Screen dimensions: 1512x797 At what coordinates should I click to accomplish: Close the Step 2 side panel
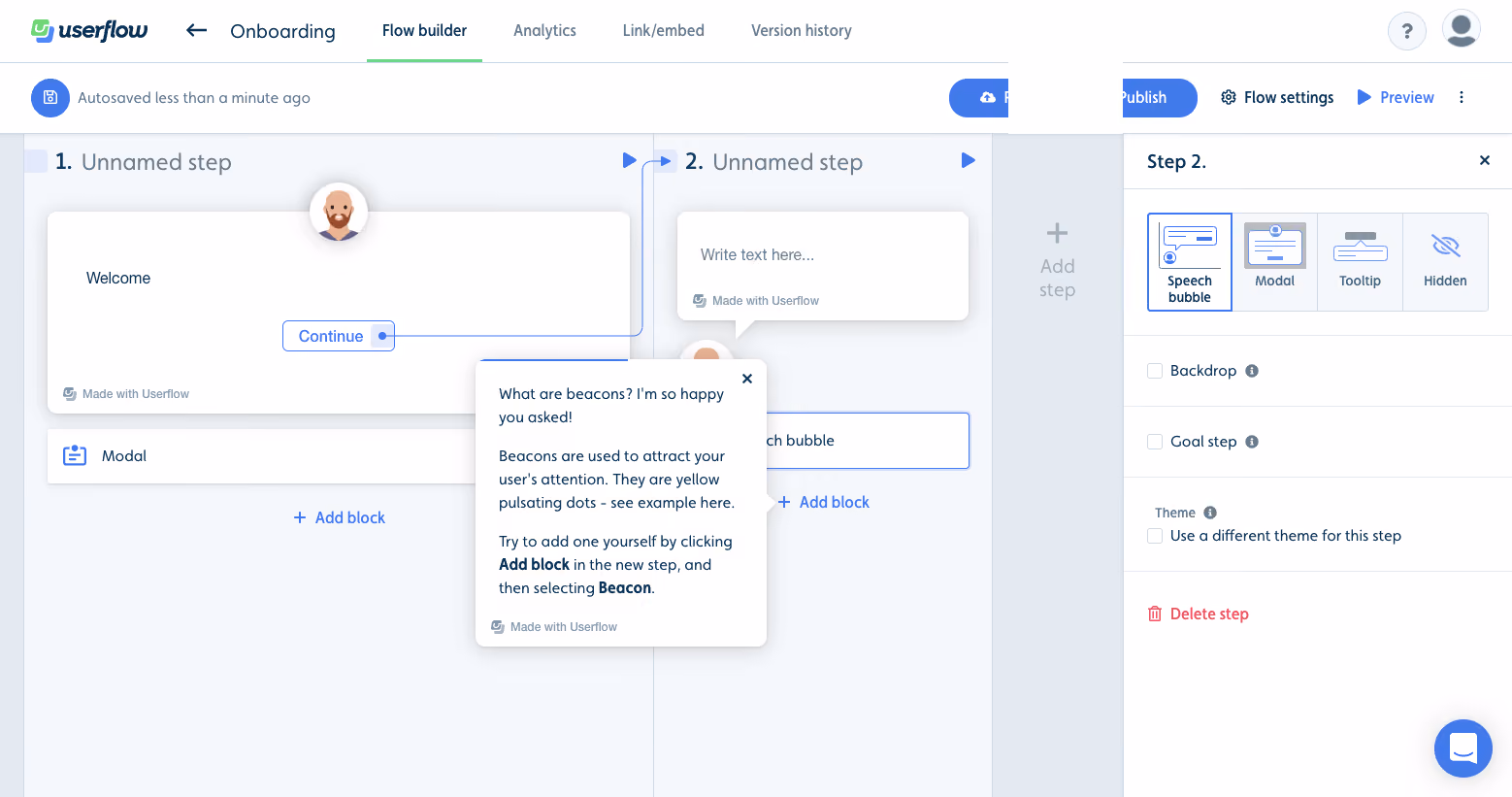(x=1484, y=160)
